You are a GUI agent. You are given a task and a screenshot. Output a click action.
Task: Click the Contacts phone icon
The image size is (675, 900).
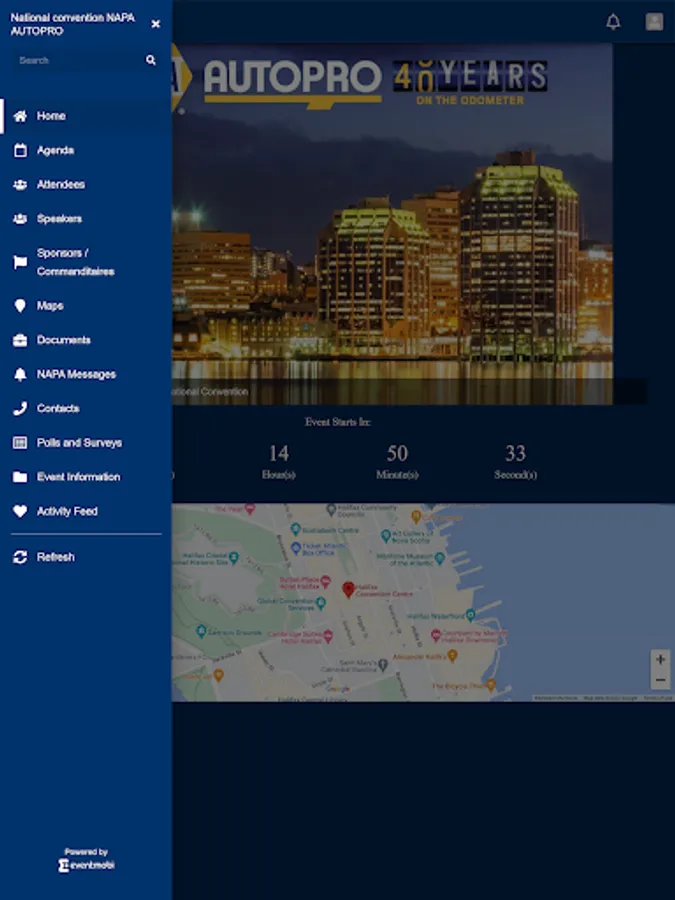(x=20, y=409)
